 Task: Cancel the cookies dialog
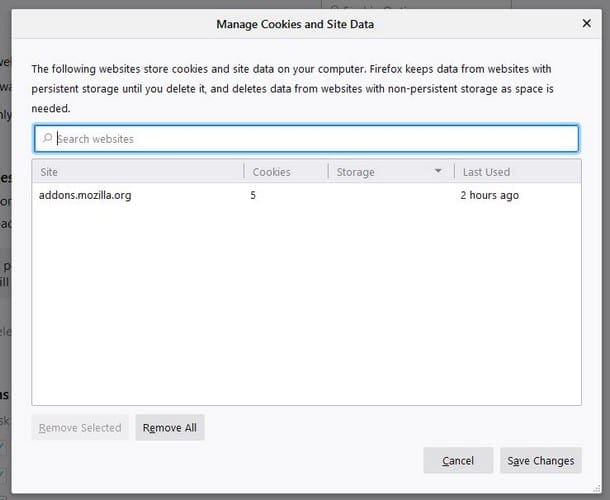point(458,460)
